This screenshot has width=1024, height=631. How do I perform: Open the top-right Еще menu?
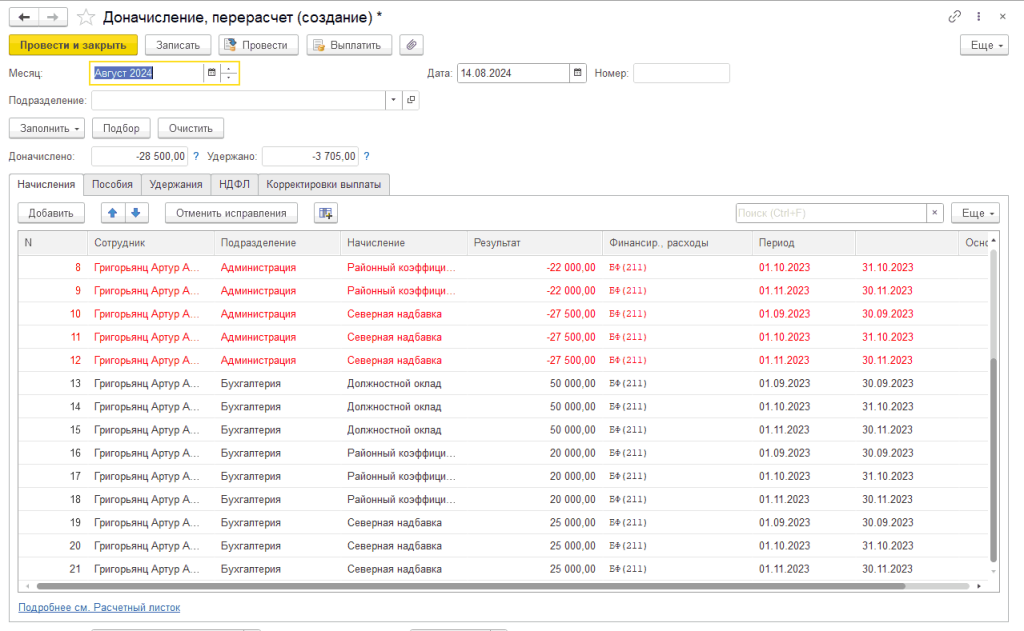tap(983, 45)
